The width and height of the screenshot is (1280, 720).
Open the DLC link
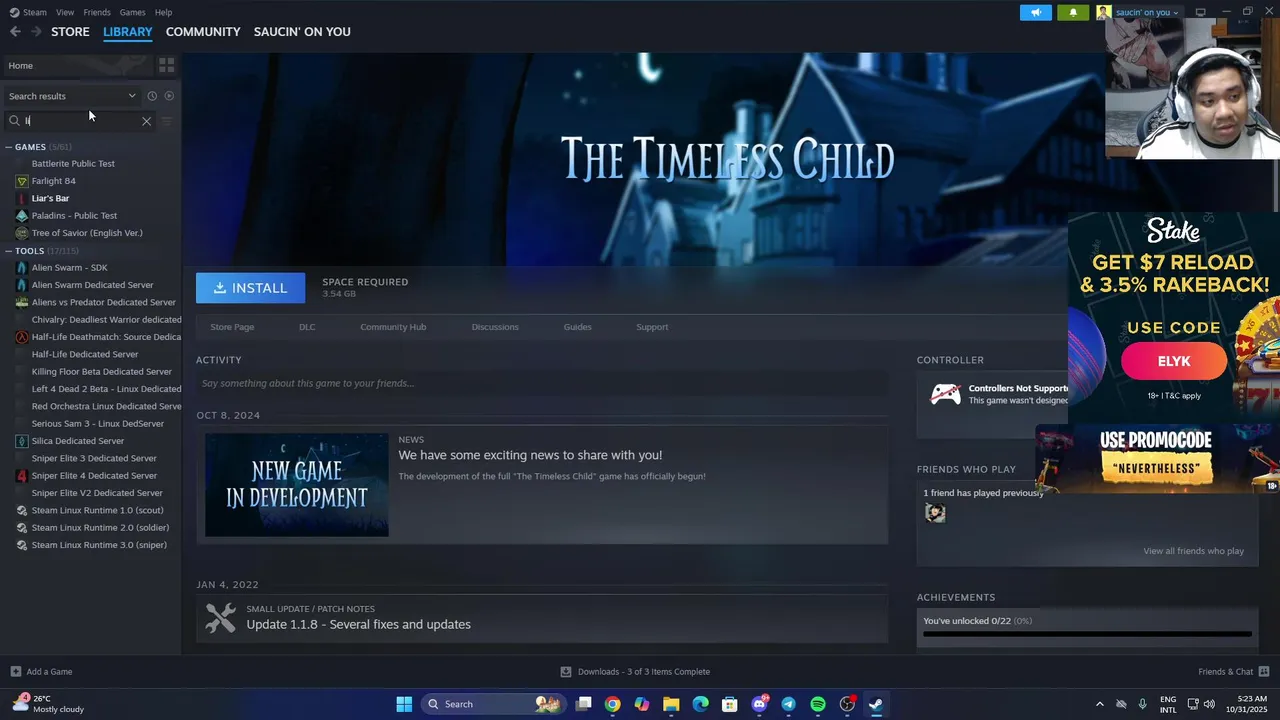(x=307, y=327)
